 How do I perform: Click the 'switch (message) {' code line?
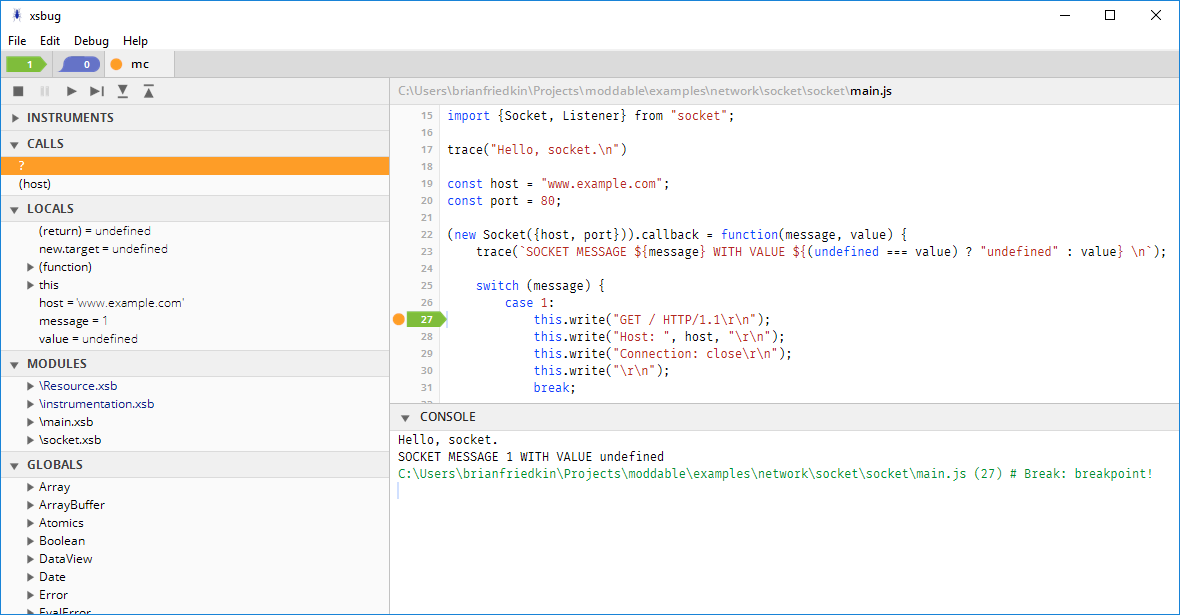click(540, 286)
